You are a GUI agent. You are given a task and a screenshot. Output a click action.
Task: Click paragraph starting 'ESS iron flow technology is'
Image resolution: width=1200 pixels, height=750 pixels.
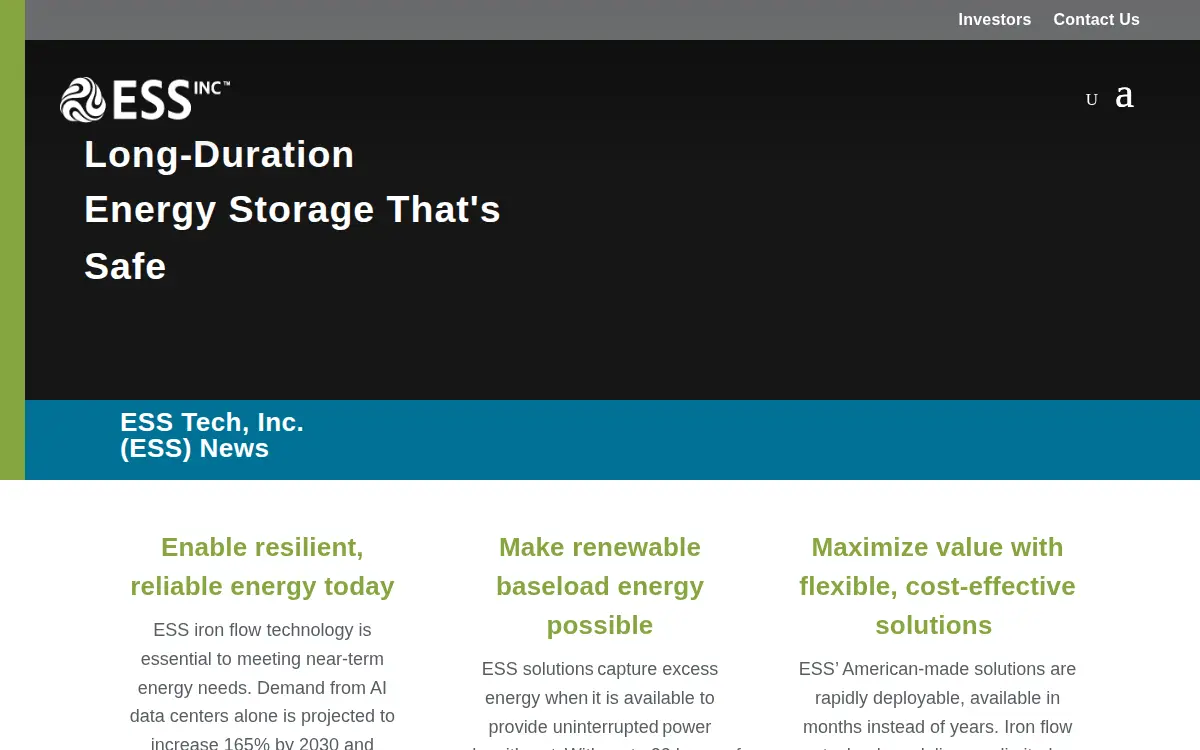click(x=262, y=684)
